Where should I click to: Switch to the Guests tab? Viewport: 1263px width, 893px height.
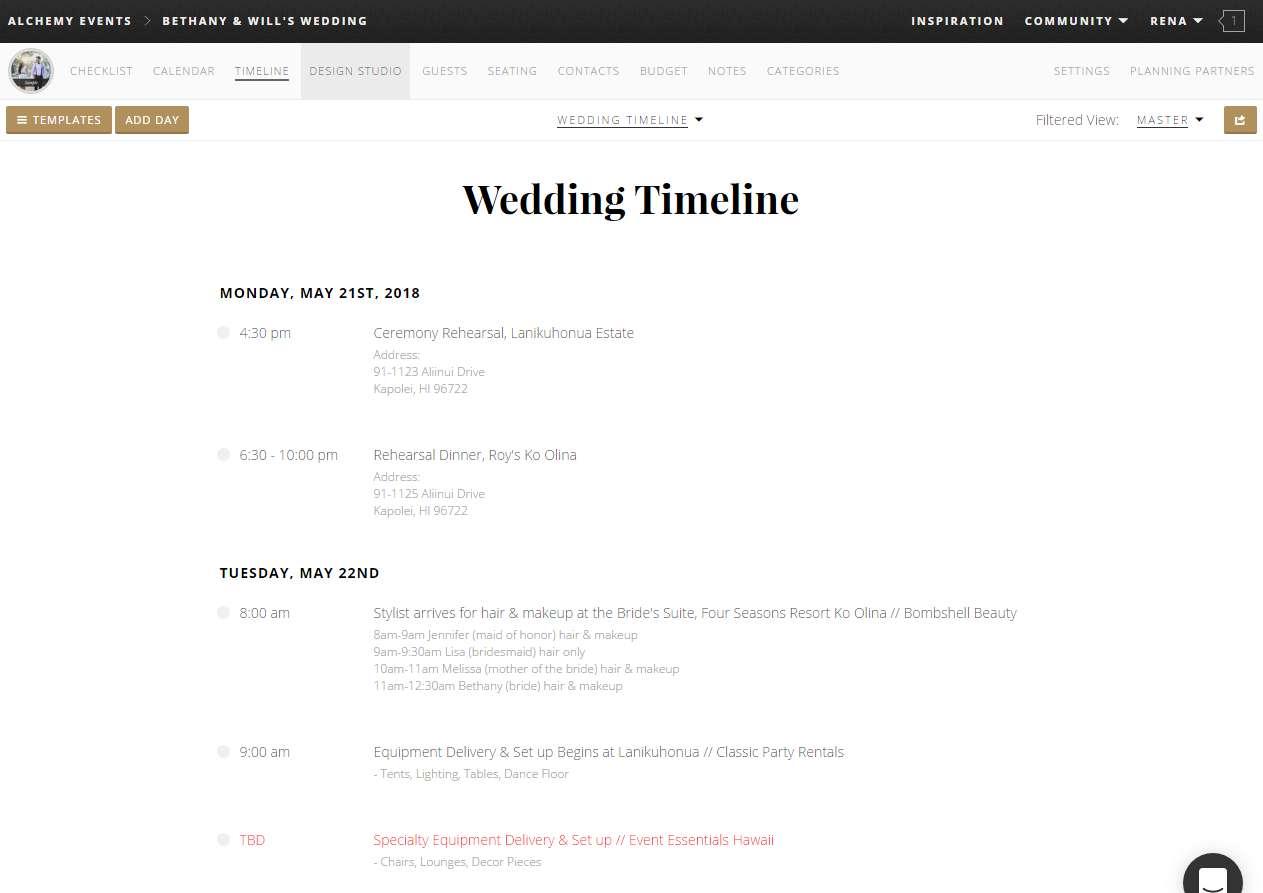click(x=445, y=71)
